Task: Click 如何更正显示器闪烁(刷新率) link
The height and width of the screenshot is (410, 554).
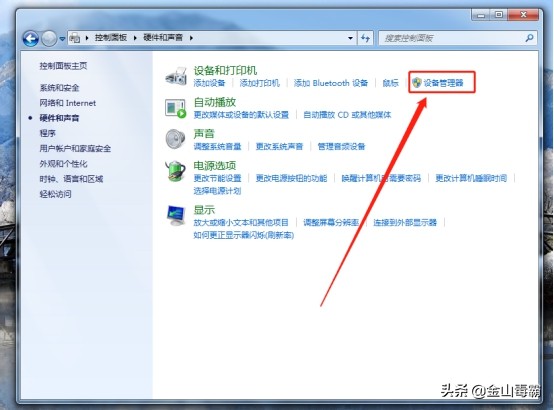Action: 243,235
